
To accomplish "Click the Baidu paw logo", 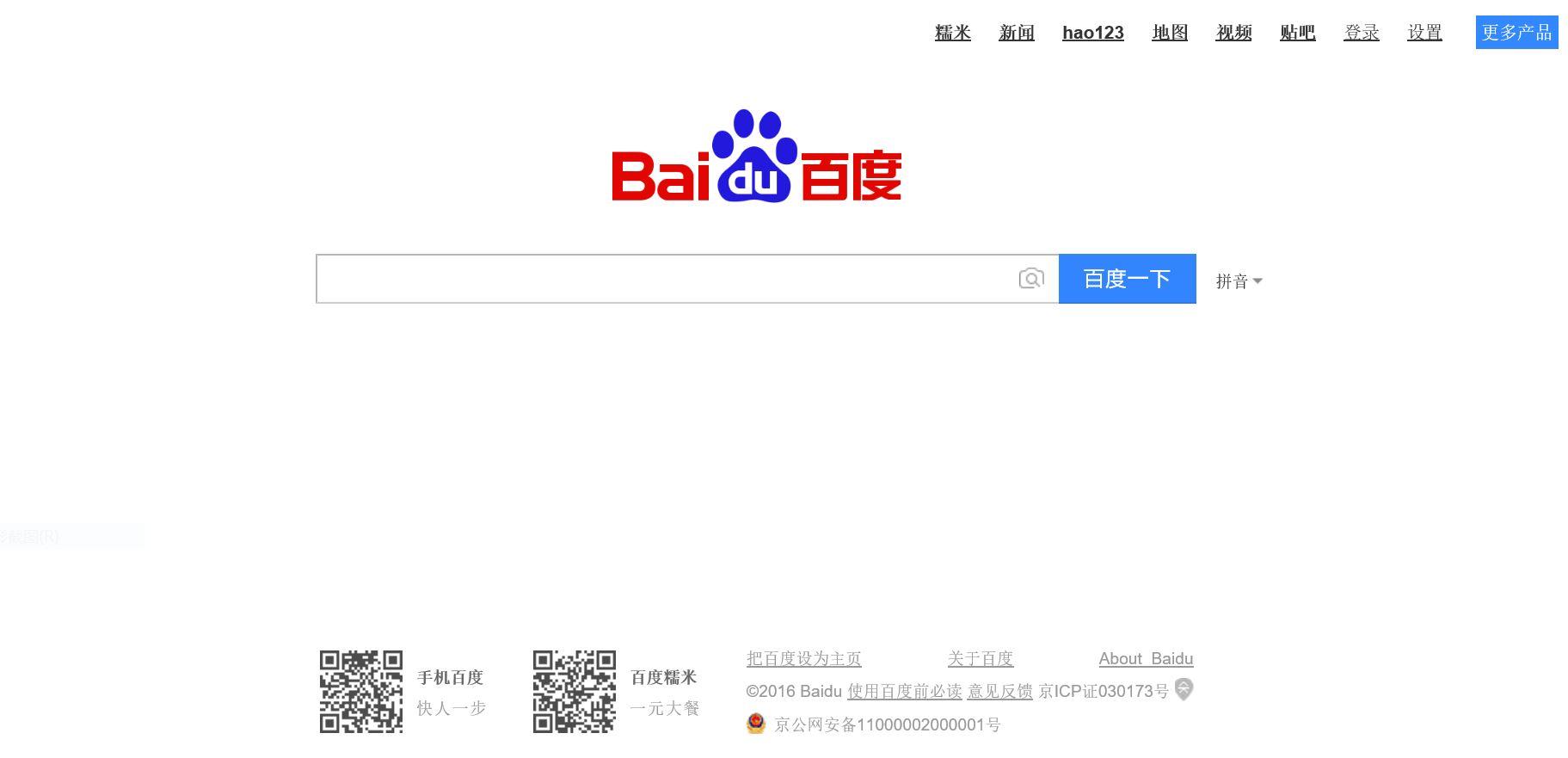I will (756, 156).
